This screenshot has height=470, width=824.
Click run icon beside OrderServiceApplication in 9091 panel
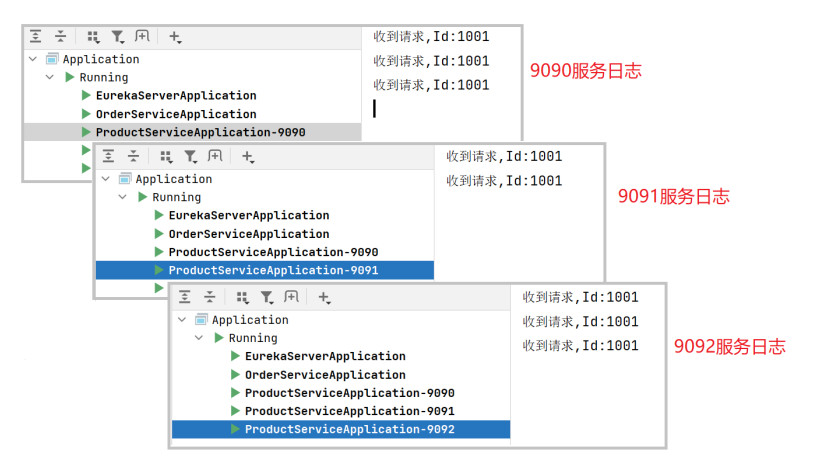(159, 233)
